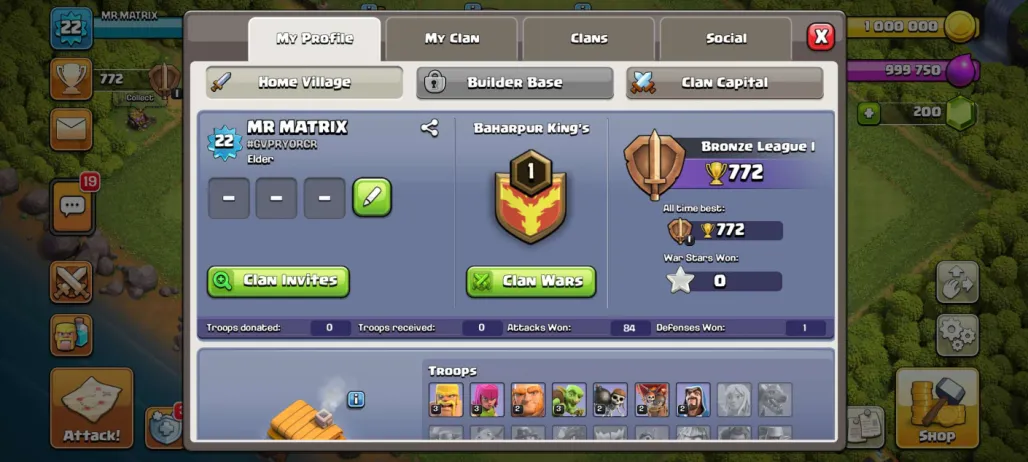Open the Clans tab
This screenshot has width=1028, height=462.
pos(589,39)
